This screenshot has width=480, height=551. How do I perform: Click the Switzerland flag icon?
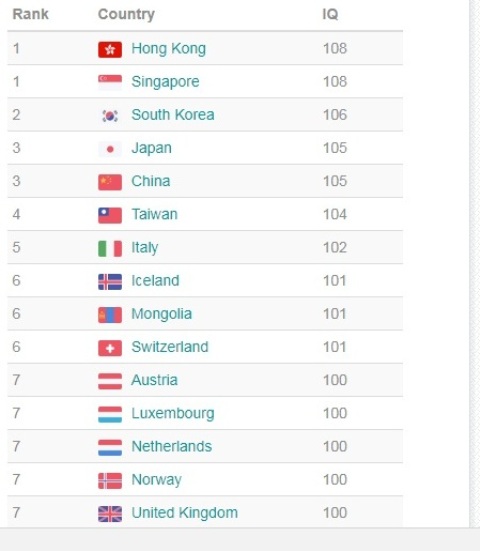coord(110,348)
